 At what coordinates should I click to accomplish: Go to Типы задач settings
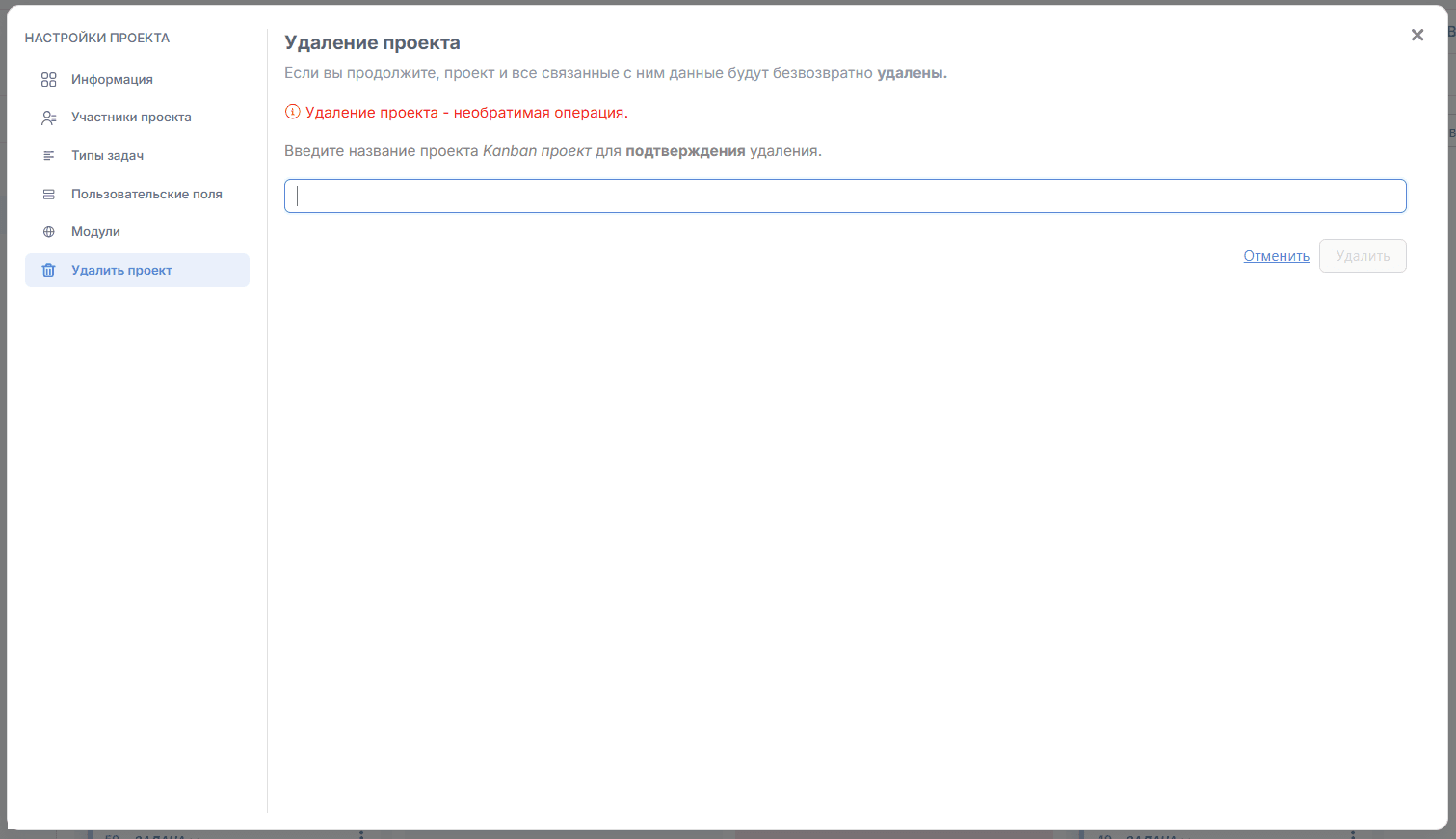point(107,156)
